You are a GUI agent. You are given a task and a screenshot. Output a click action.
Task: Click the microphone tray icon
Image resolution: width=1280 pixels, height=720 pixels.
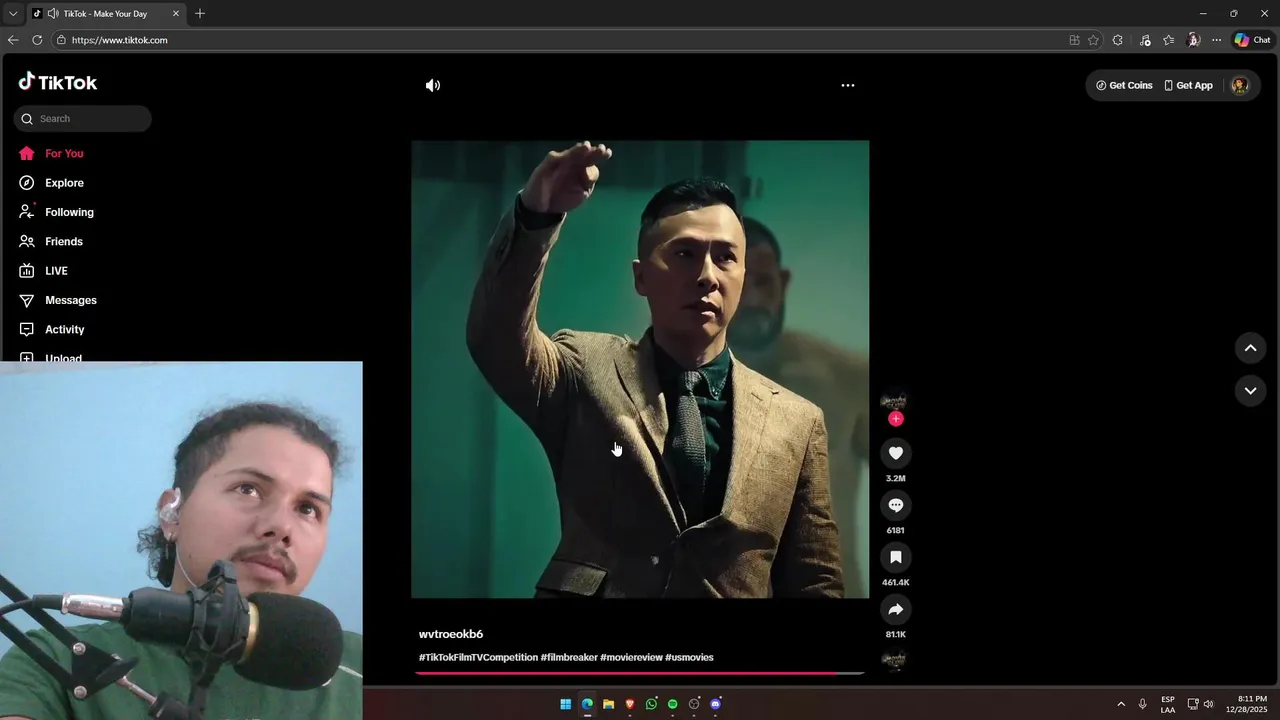(x=1142, y=704)
